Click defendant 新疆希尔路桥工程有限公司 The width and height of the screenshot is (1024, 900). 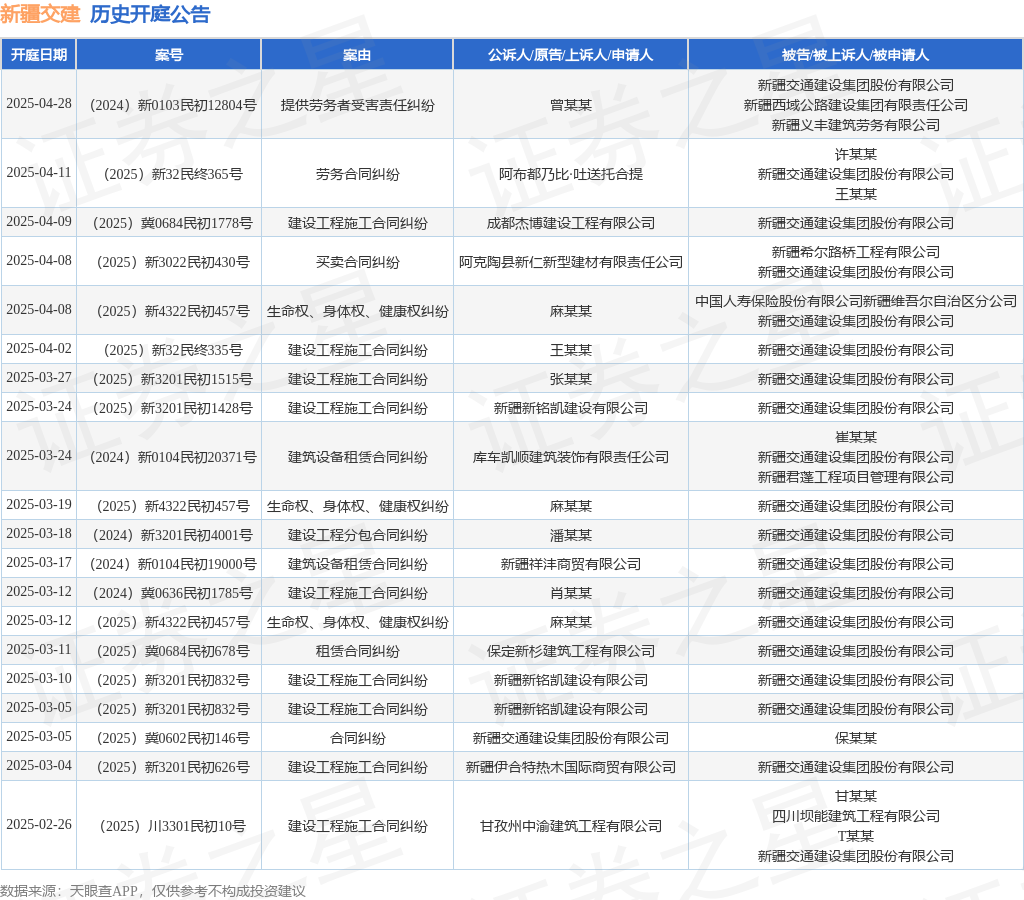[856, 252]
